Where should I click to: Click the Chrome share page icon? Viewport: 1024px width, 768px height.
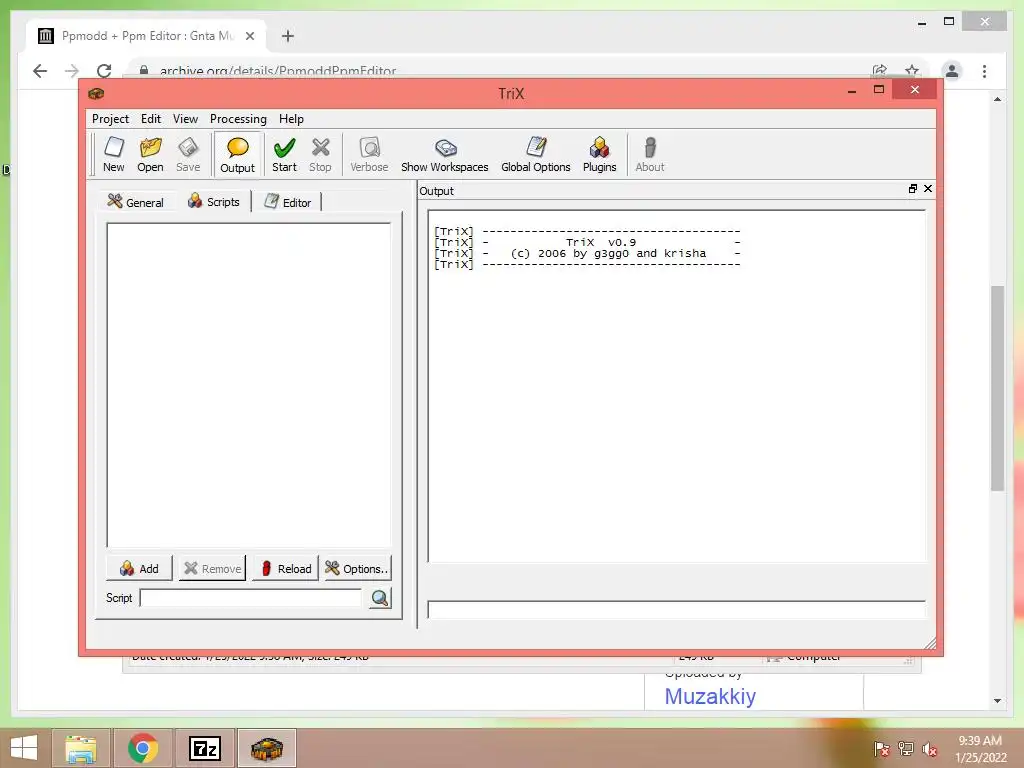[880, 71]
